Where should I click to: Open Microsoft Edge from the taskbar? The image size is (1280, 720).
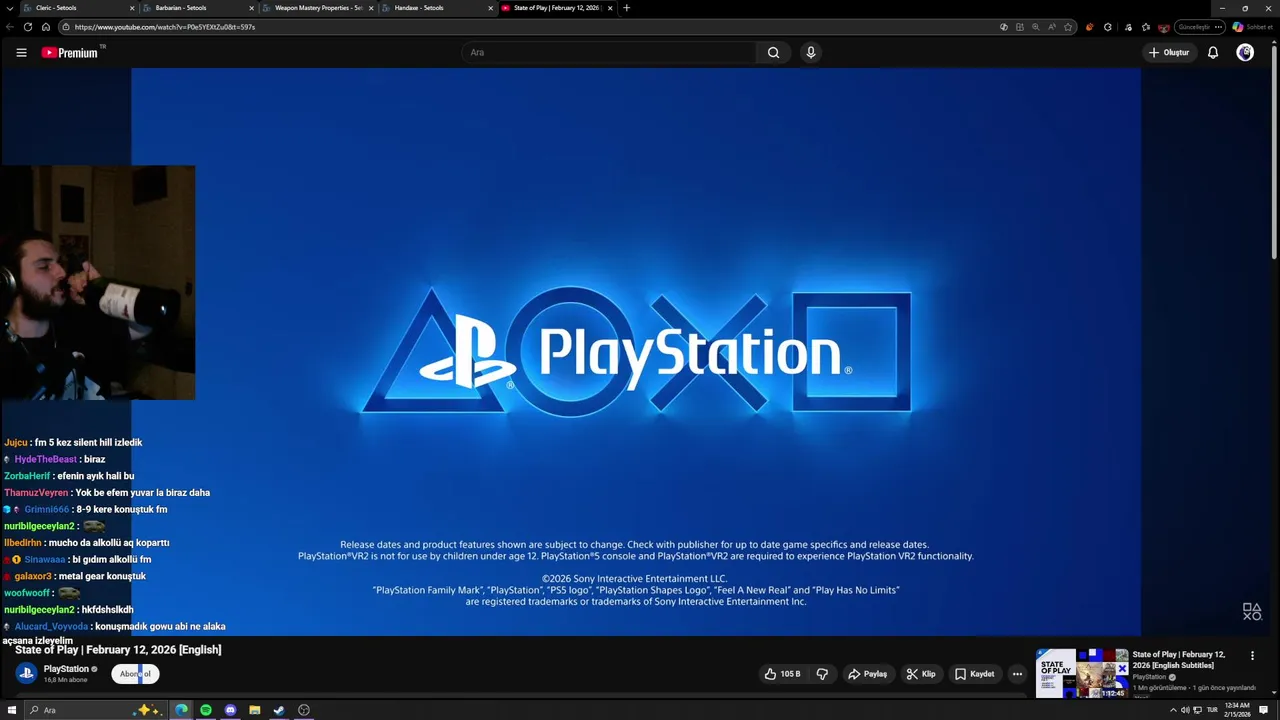[181, 710]
